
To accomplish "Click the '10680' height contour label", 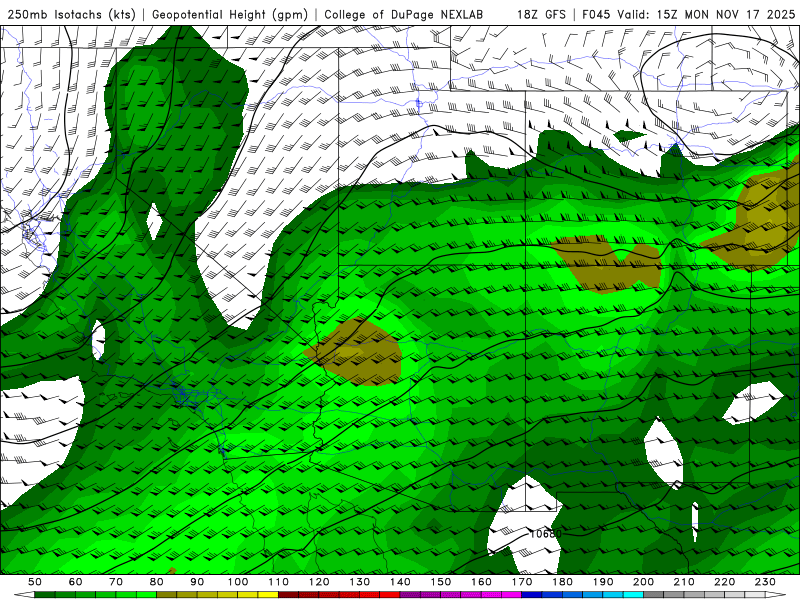I will pos(545,534).
